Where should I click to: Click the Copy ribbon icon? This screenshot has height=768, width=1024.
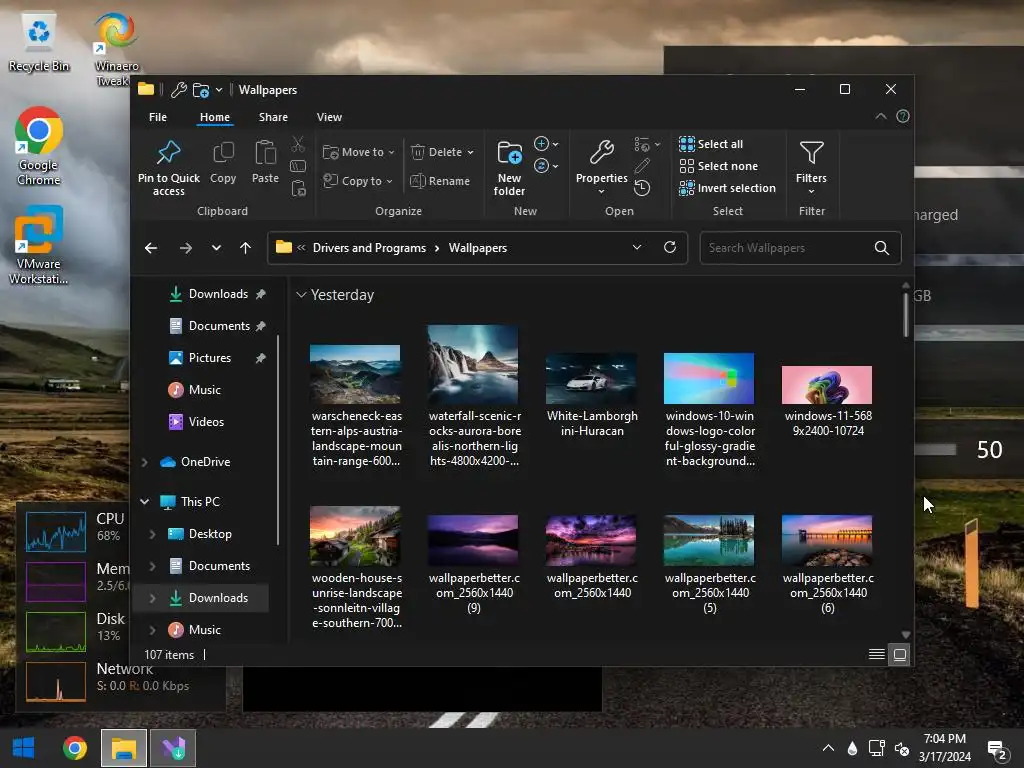pos(223,153)
